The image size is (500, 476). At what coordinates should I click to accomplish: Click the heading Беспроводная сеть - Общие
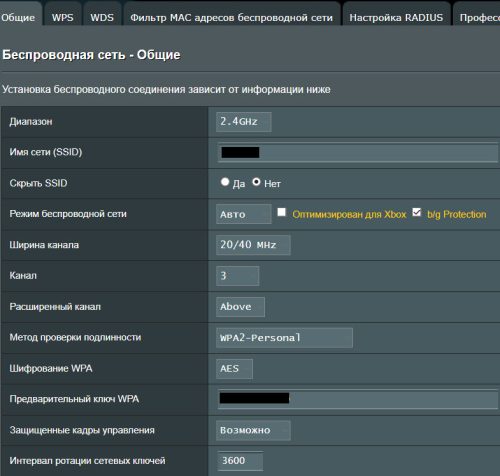coord(91,55)
